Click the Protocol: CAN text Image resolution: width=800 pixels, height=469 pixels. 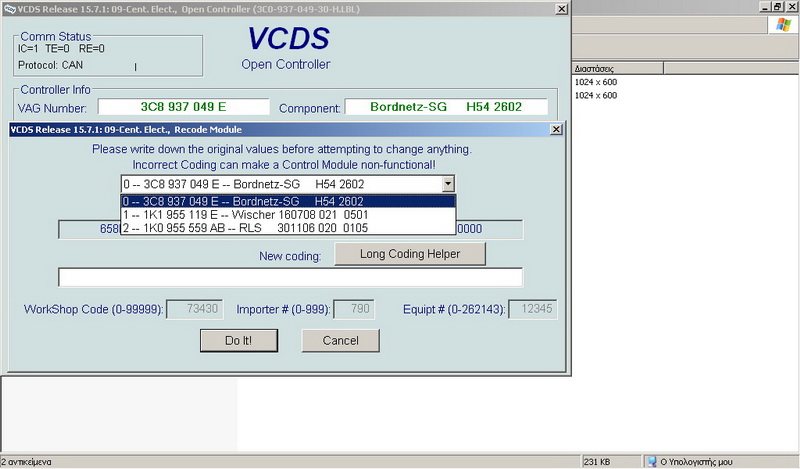coord(51,65)
